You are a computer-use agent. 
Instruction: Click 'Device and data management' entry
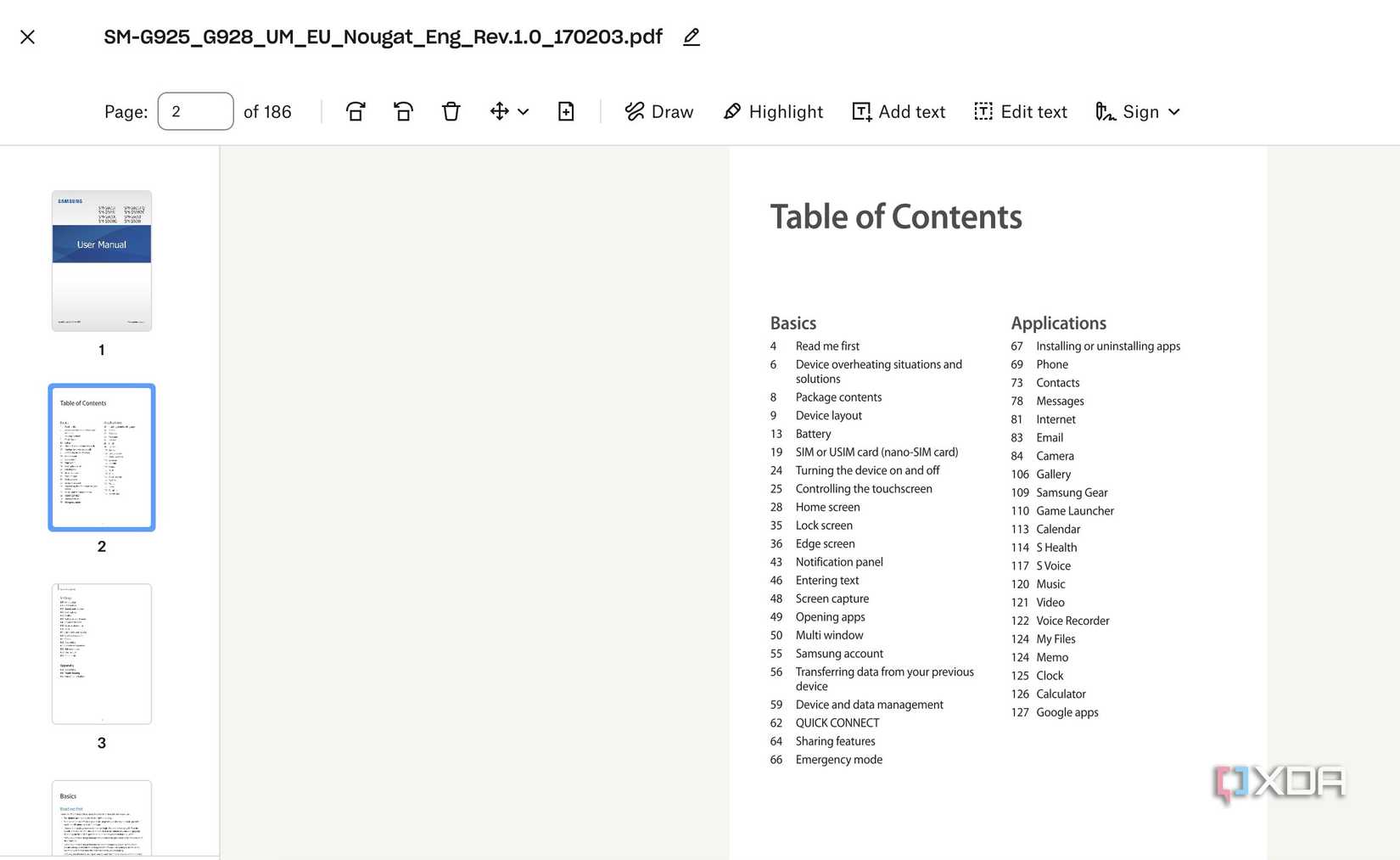tap(869, 705)
